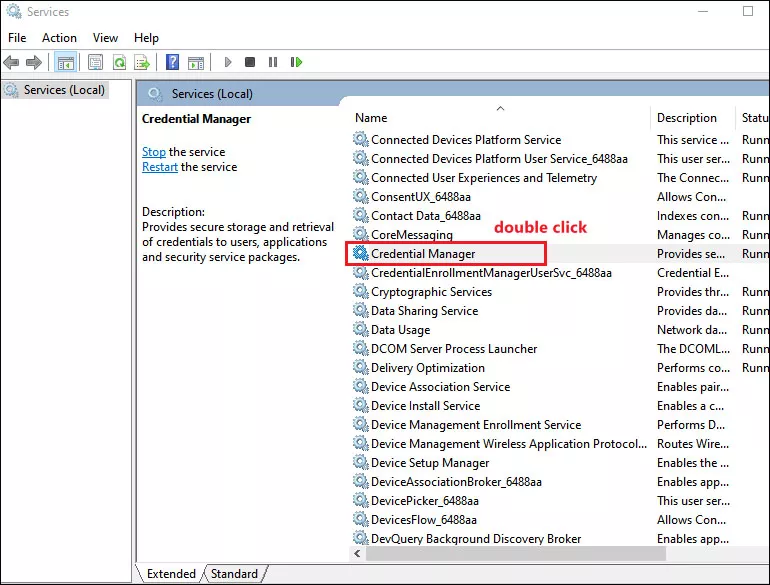This screenshot has height=585, width=770.
Task: Click the Stop Service square icon
Action: tap(250, 62)
